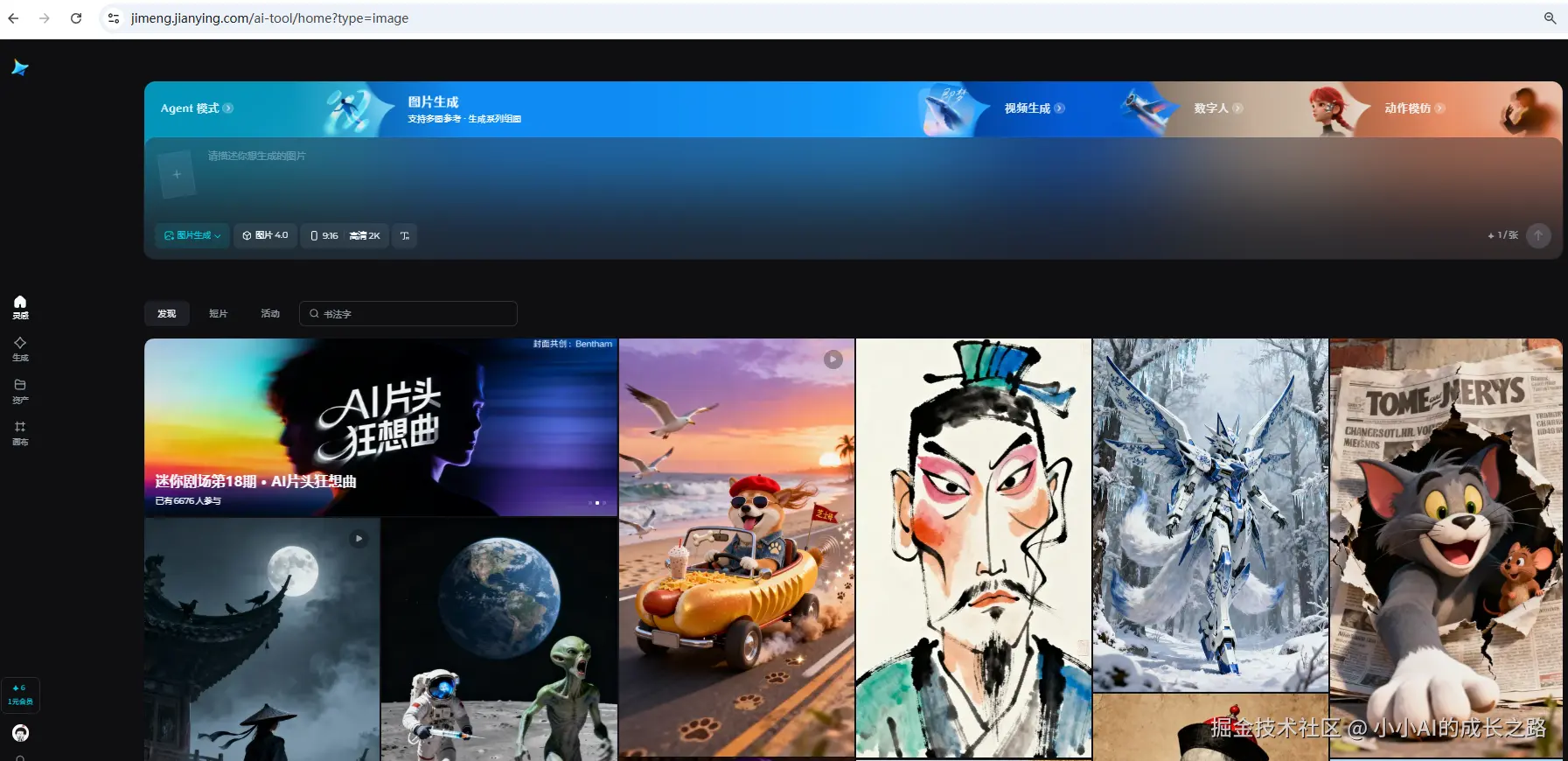Play icon on moonlit pagoda thumbnail

(359, 539)
